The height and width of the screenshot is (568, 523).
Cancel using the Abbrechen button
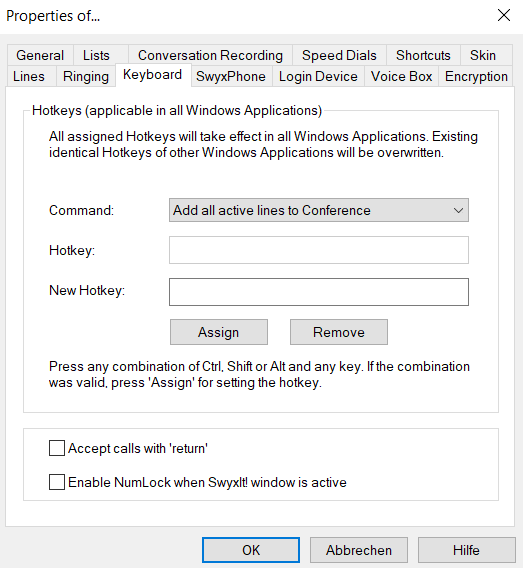pos(359,550)
